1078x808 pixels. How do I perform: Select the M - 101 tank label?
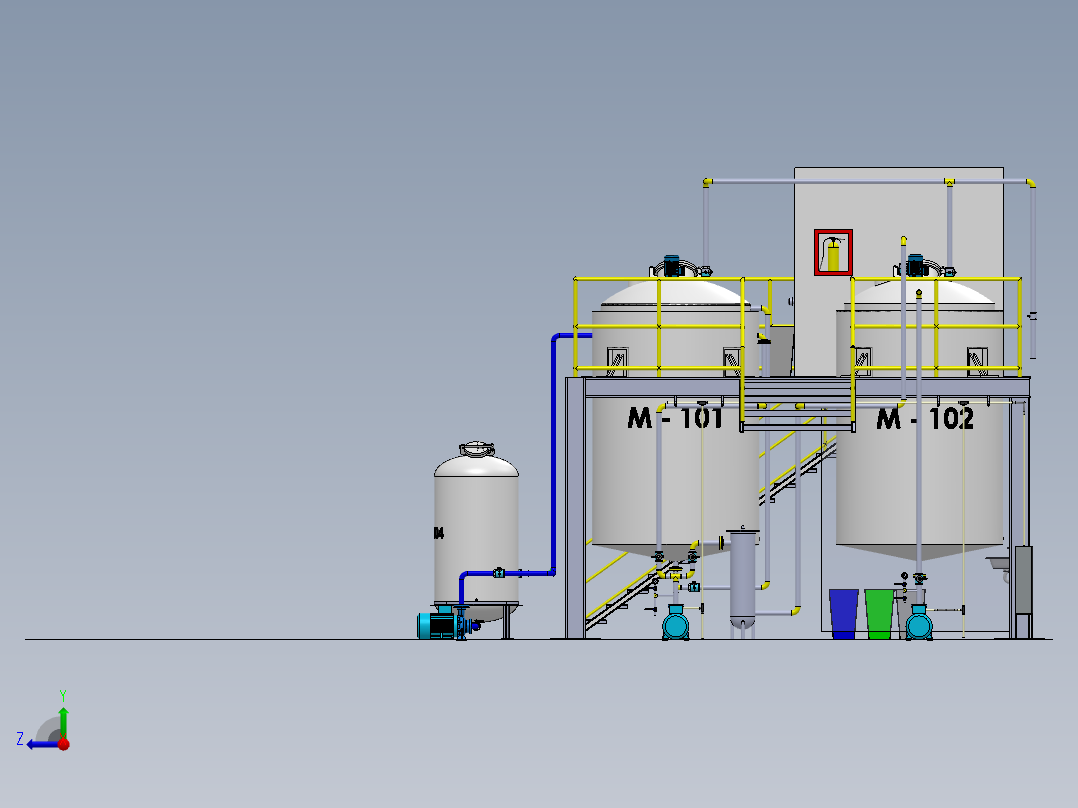point(675,417)
